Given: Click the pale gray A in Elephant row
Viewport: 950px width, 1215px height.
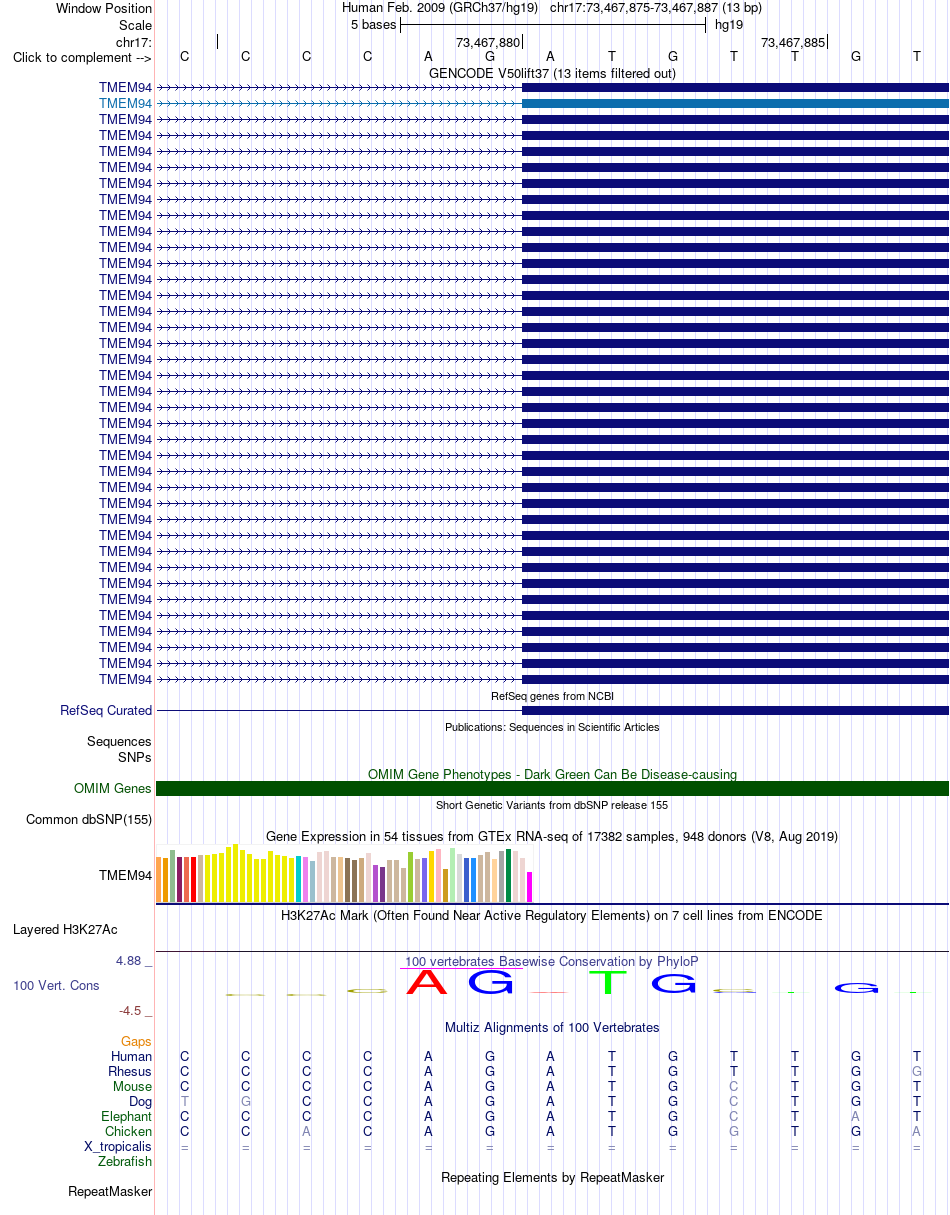Looking at the screenshot, I should pos(855,1116).
